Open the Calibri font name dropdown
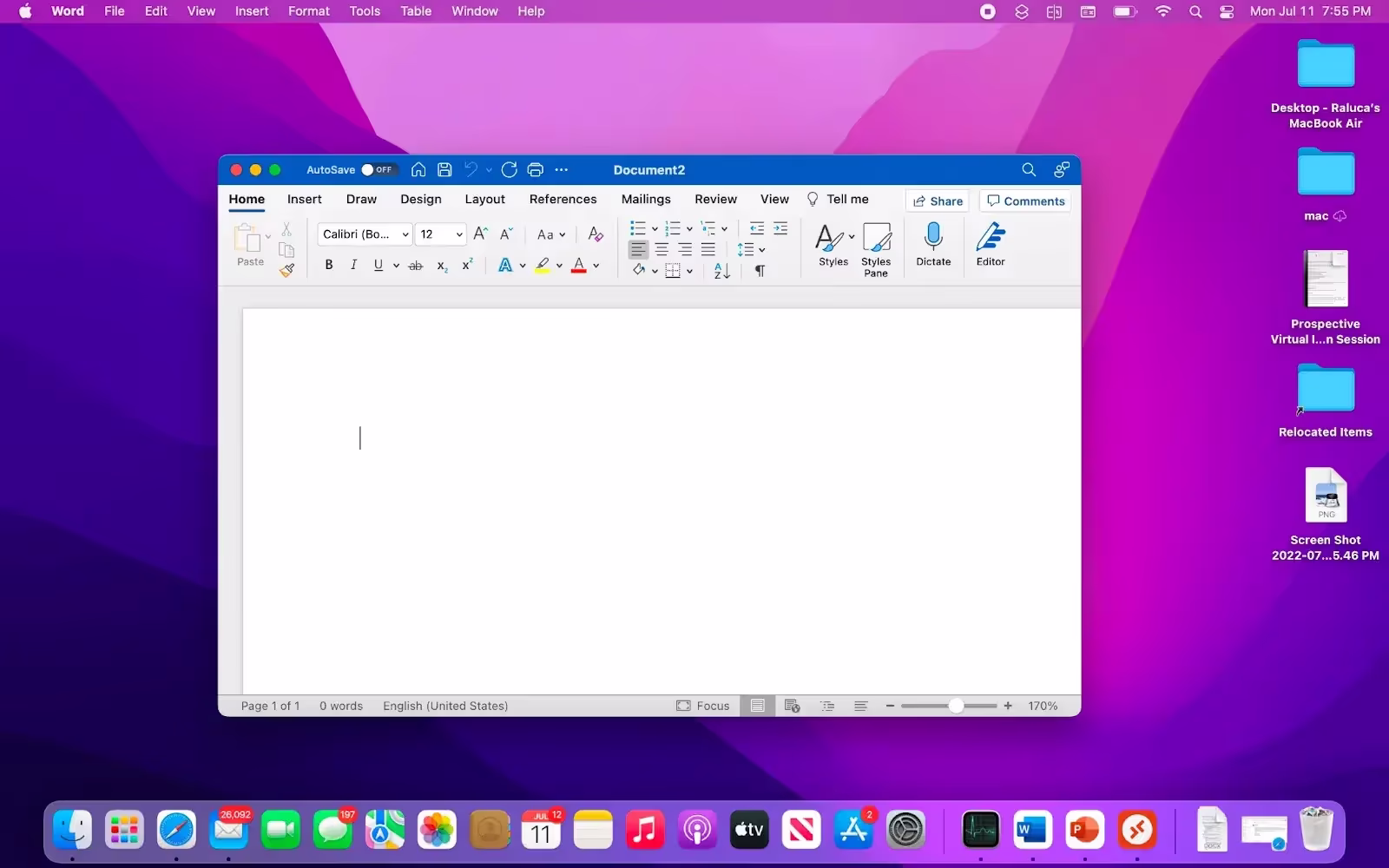The image size is (1389, 868). [x=405, y=234]
